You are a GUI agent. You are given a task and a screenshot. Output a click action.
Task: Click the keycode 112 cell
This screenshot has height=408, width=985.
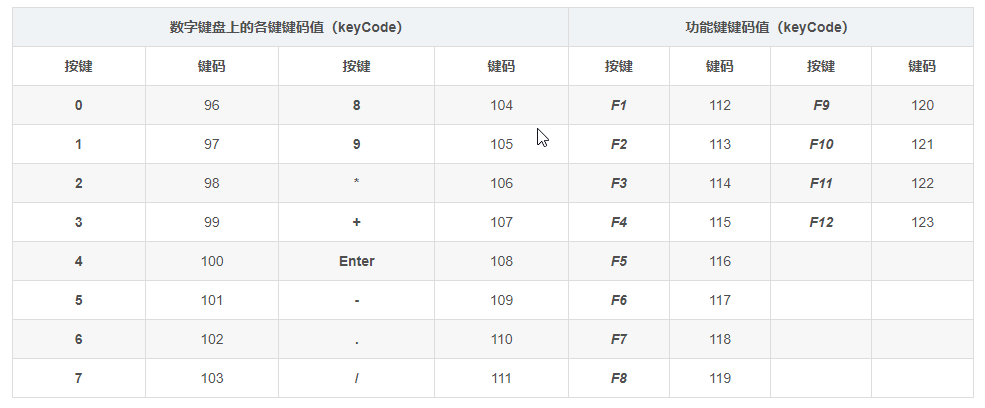(719, 105)
